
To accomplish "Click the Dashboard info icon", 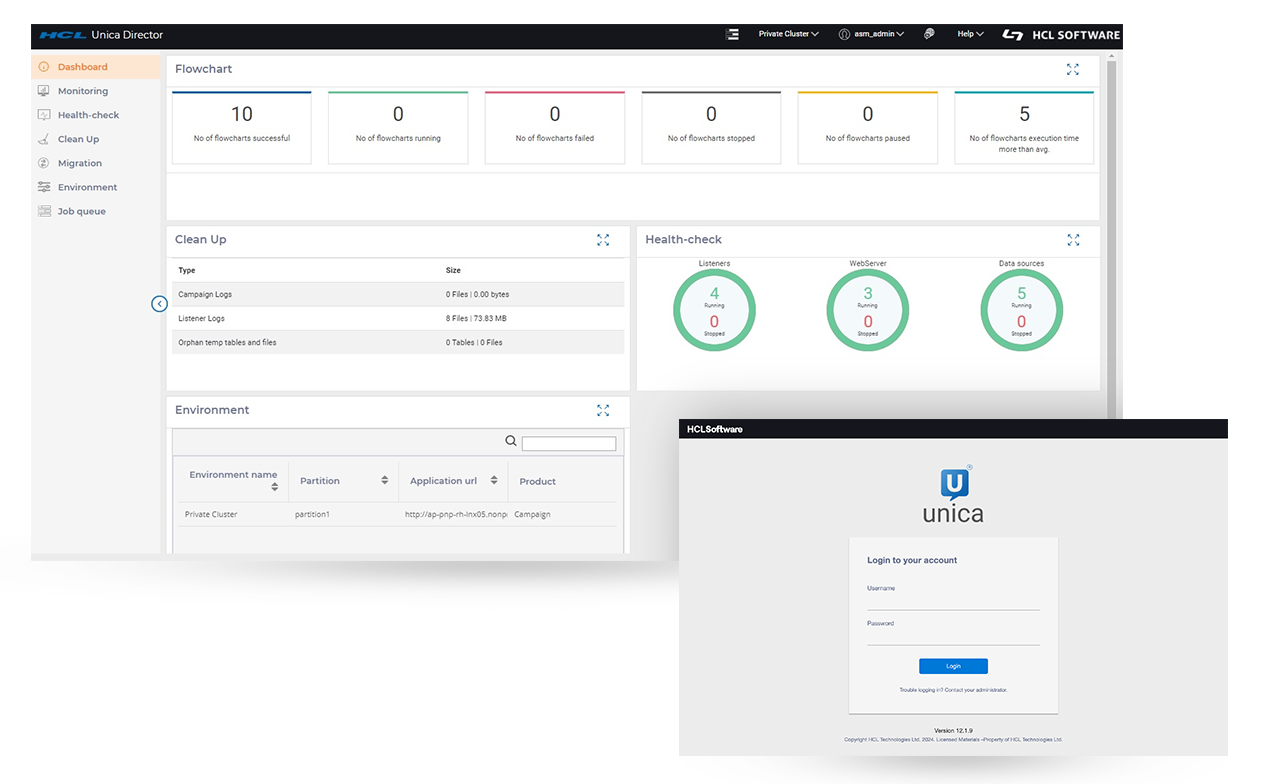I will click(x=44, y=67).
